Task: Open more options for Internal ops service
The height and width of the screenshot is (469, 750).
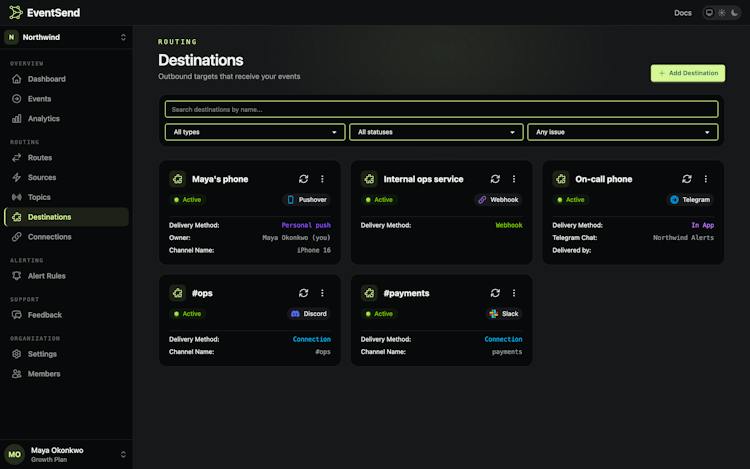Action: pyautogui.click(x=514, y=179)
